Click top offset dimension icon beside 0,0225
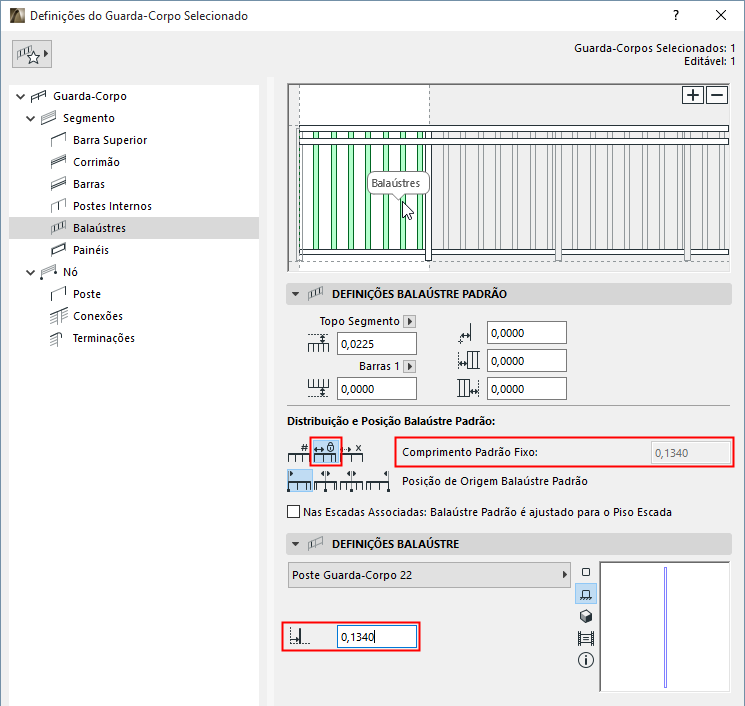This screenshot has height=706, width=745. [x=318, y=343]
